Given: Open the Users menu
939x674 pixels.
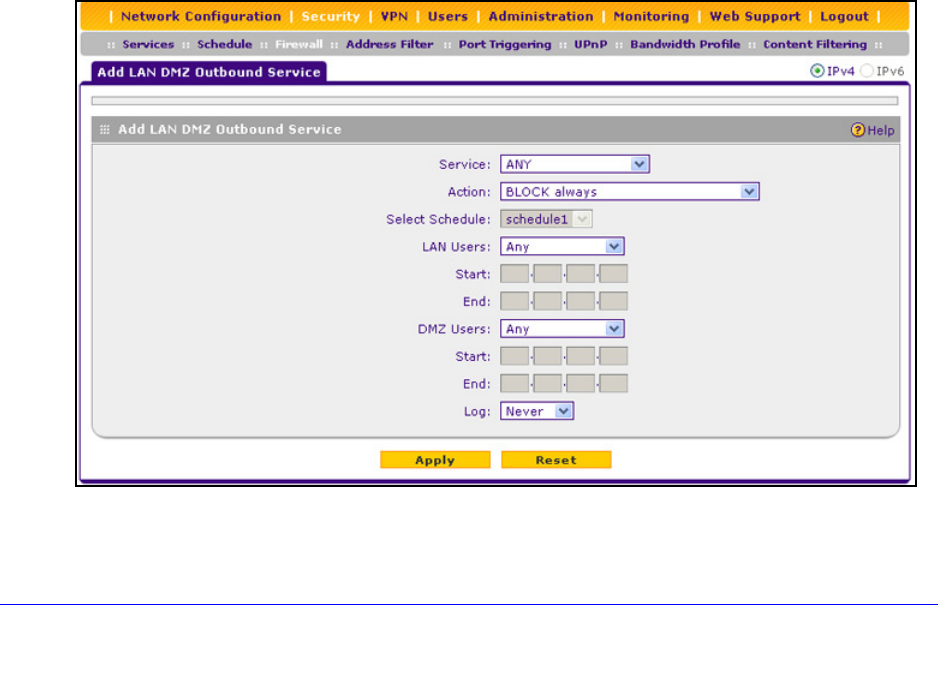Looking at the screenshot, I should tap(447, 16).
